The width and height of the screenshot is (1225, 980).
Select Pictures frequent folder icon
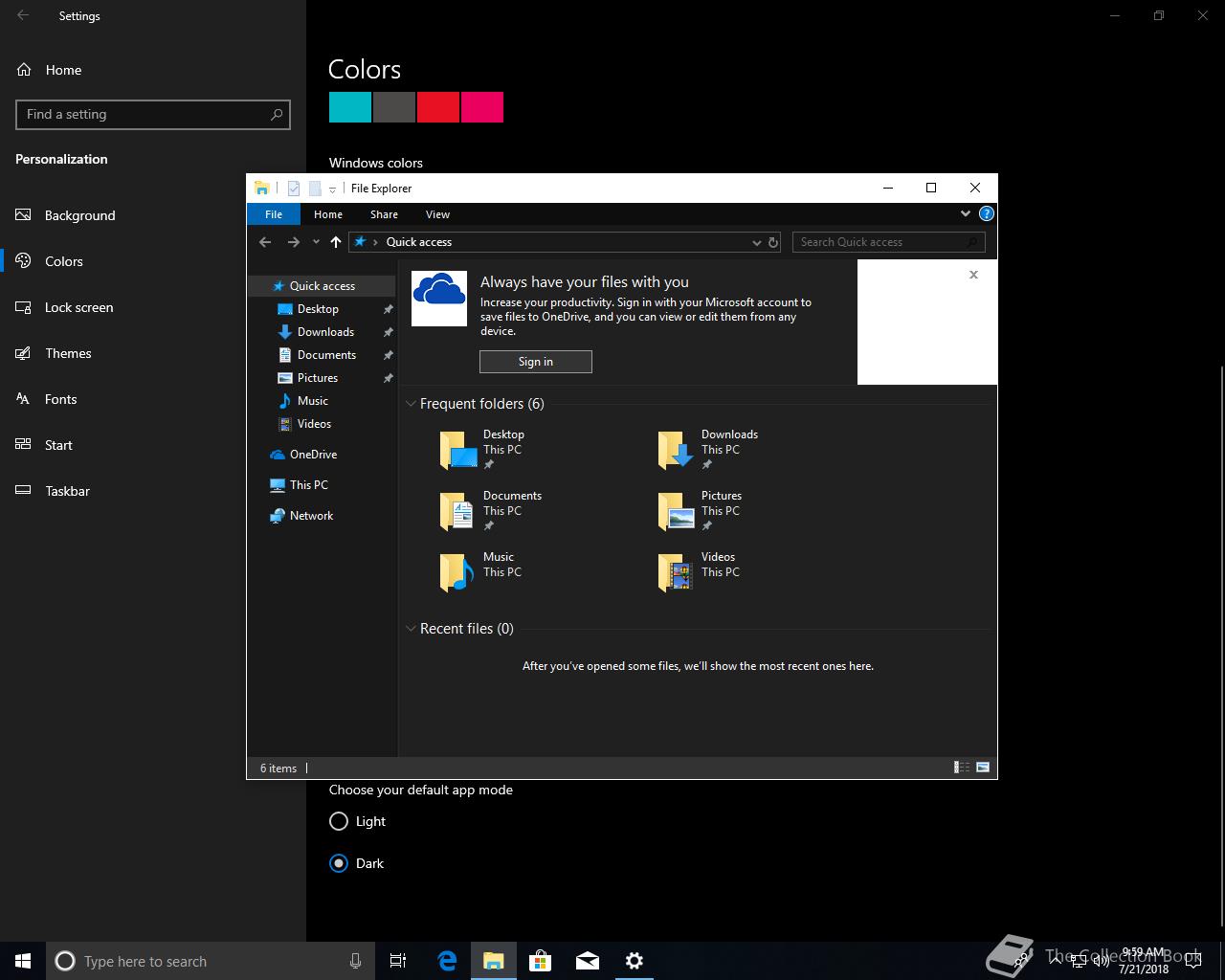[676, 511]
